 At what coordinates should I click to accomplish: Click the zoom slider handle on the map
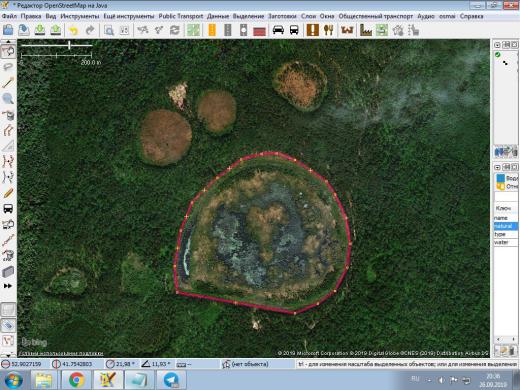coord(69,45)
